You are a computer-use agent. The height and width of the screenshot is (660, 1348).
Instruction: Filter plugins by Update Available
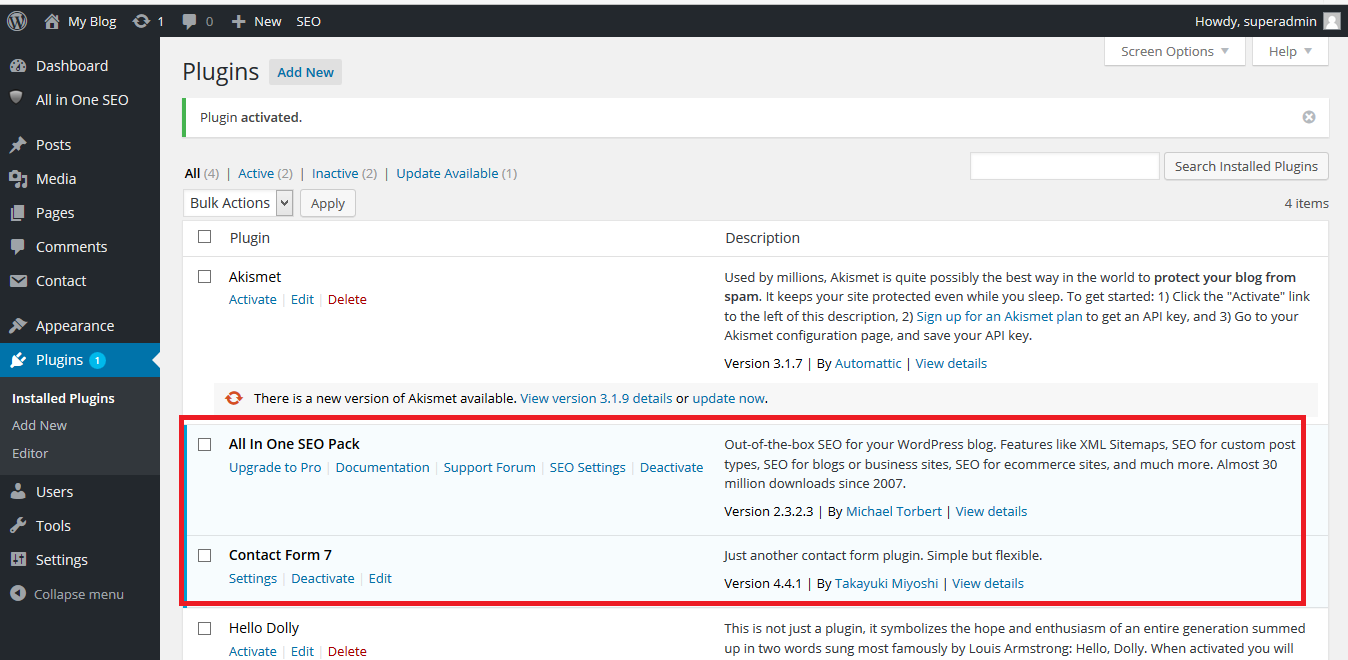coord(447,173)
